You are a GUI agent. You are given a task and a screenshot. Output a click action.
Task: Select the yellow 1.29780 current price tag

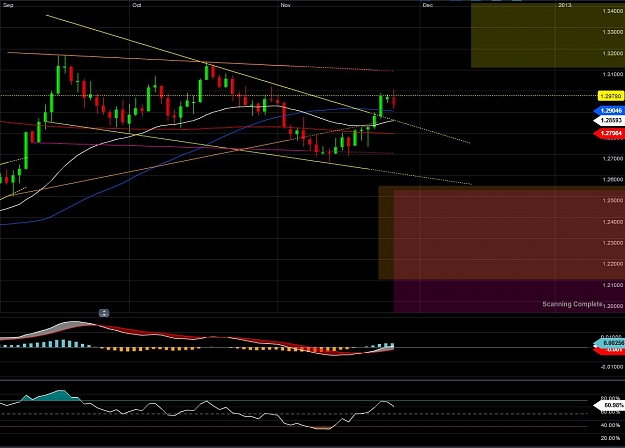[611, 96]
